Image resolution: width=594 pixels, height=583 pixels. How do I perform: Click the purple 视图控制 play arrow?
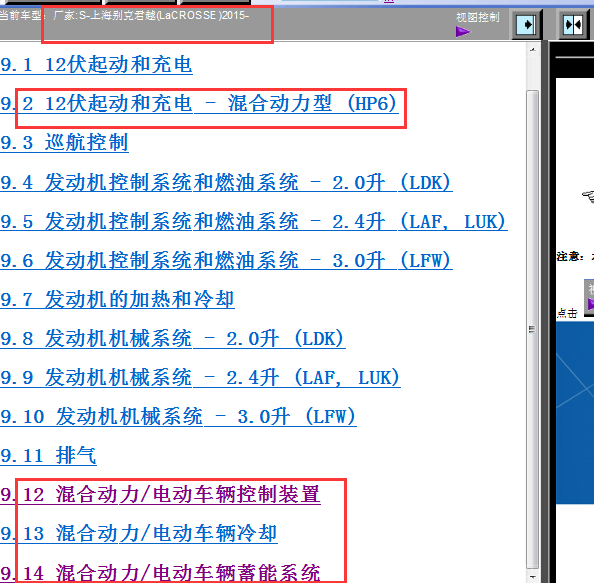463,32
